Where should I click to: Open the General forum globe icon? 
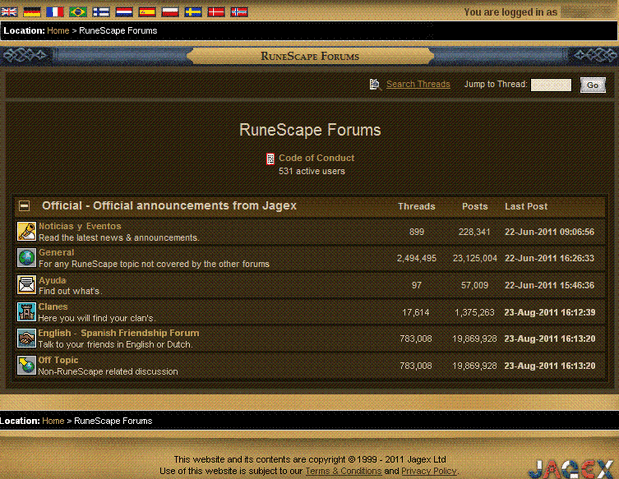26,258
